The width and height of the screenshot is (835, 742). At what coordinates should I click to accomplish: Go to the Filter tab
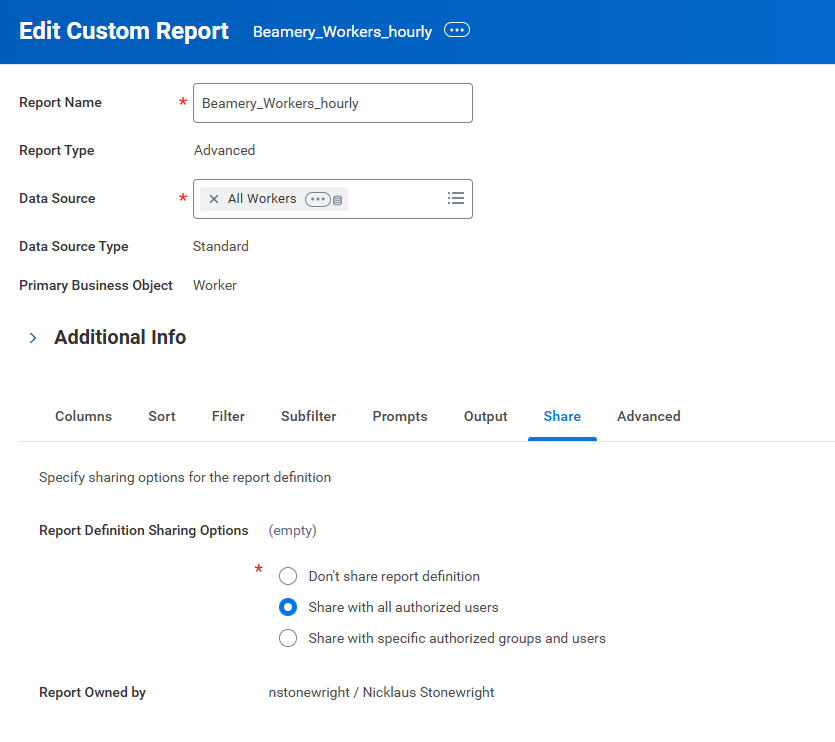click(x=228, y=416)
